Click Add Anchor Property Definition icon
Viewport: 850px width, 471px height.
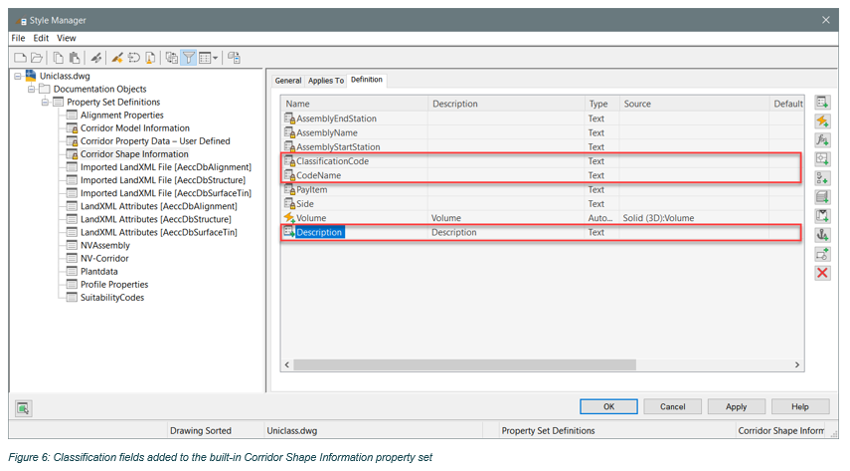(x=822, y=235)
